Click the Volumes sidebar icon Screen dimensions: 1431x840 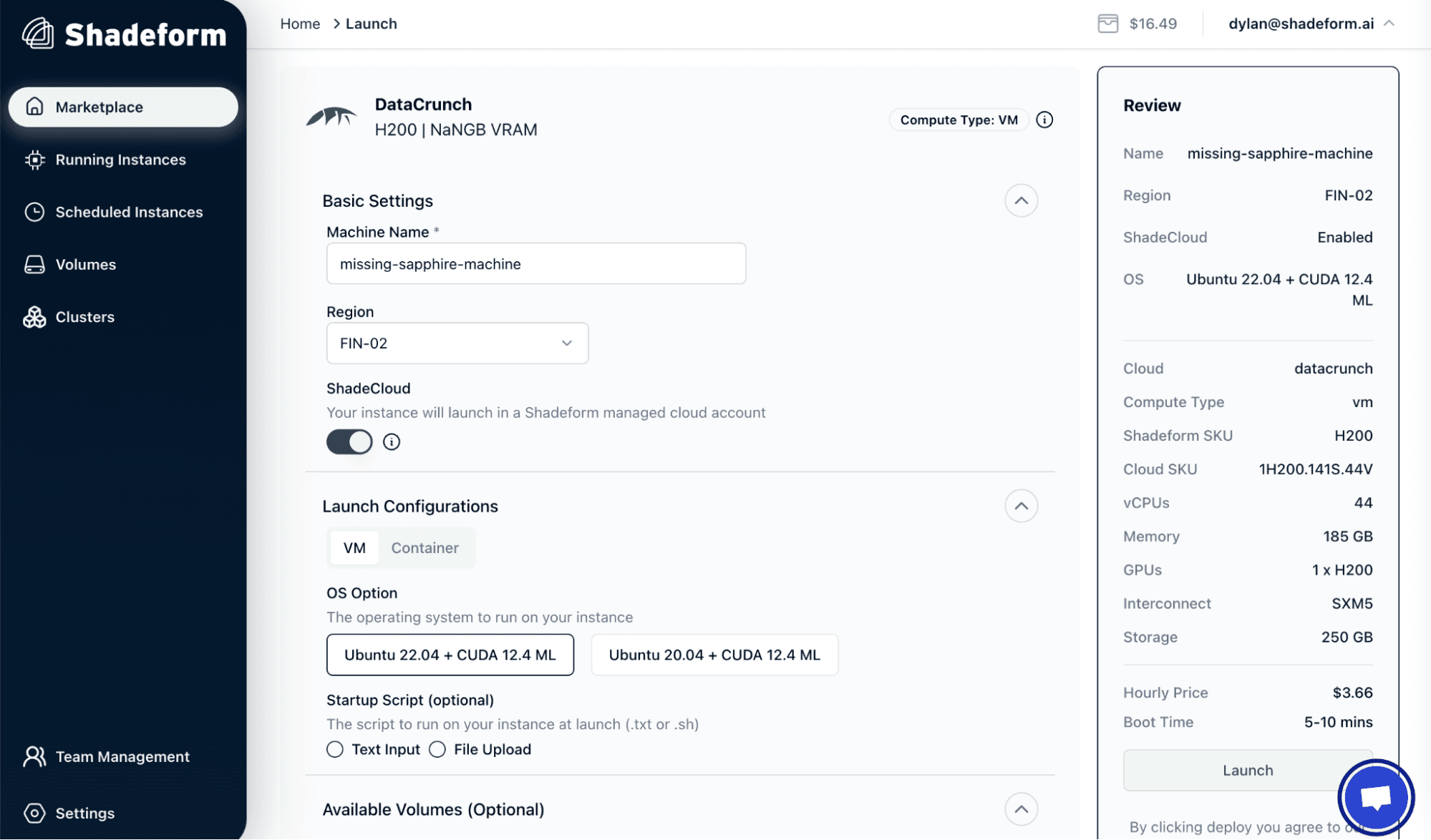coord(34,264)
